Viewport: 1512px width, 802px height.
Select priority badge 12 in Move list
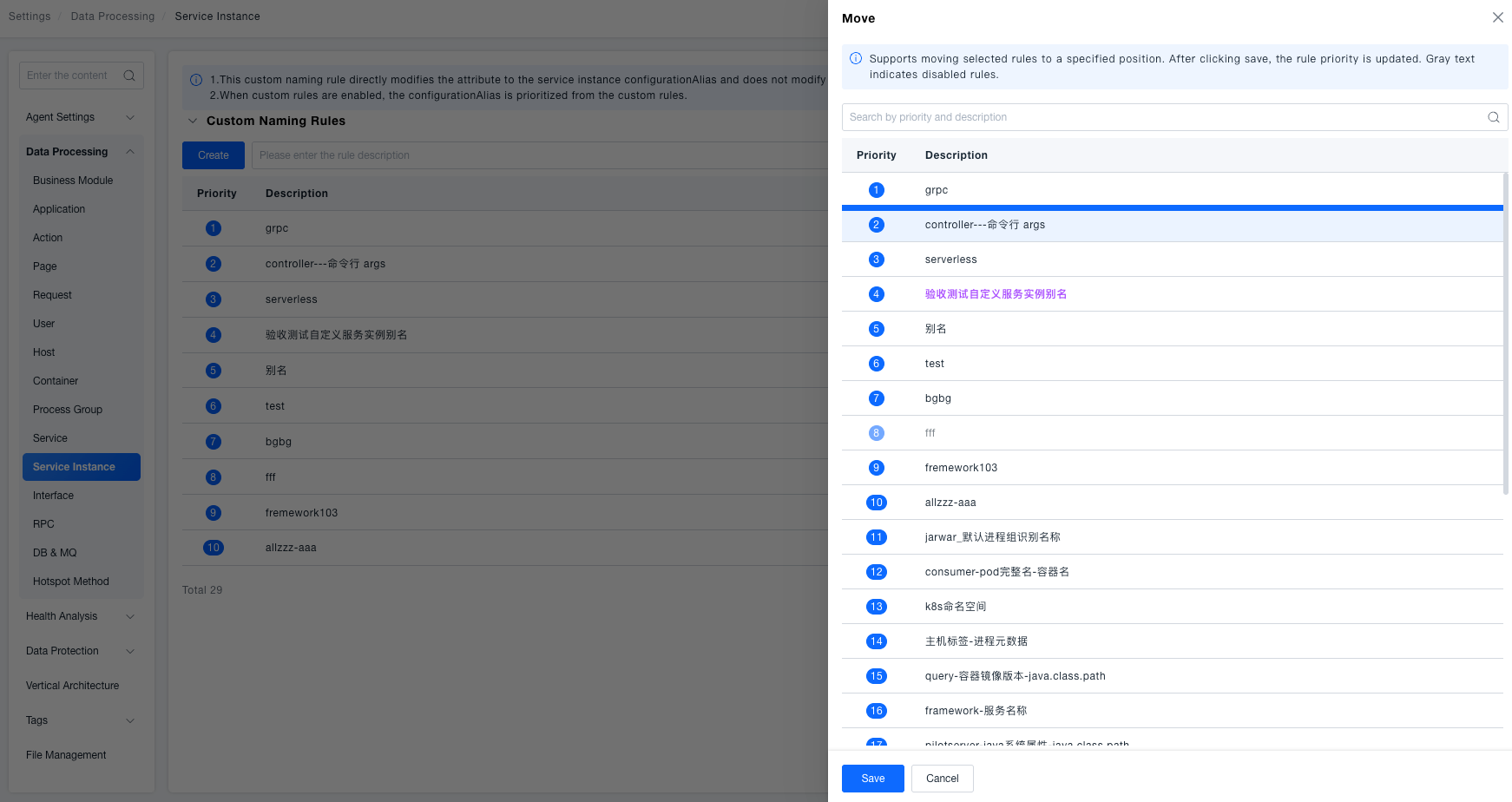(877, 572)
